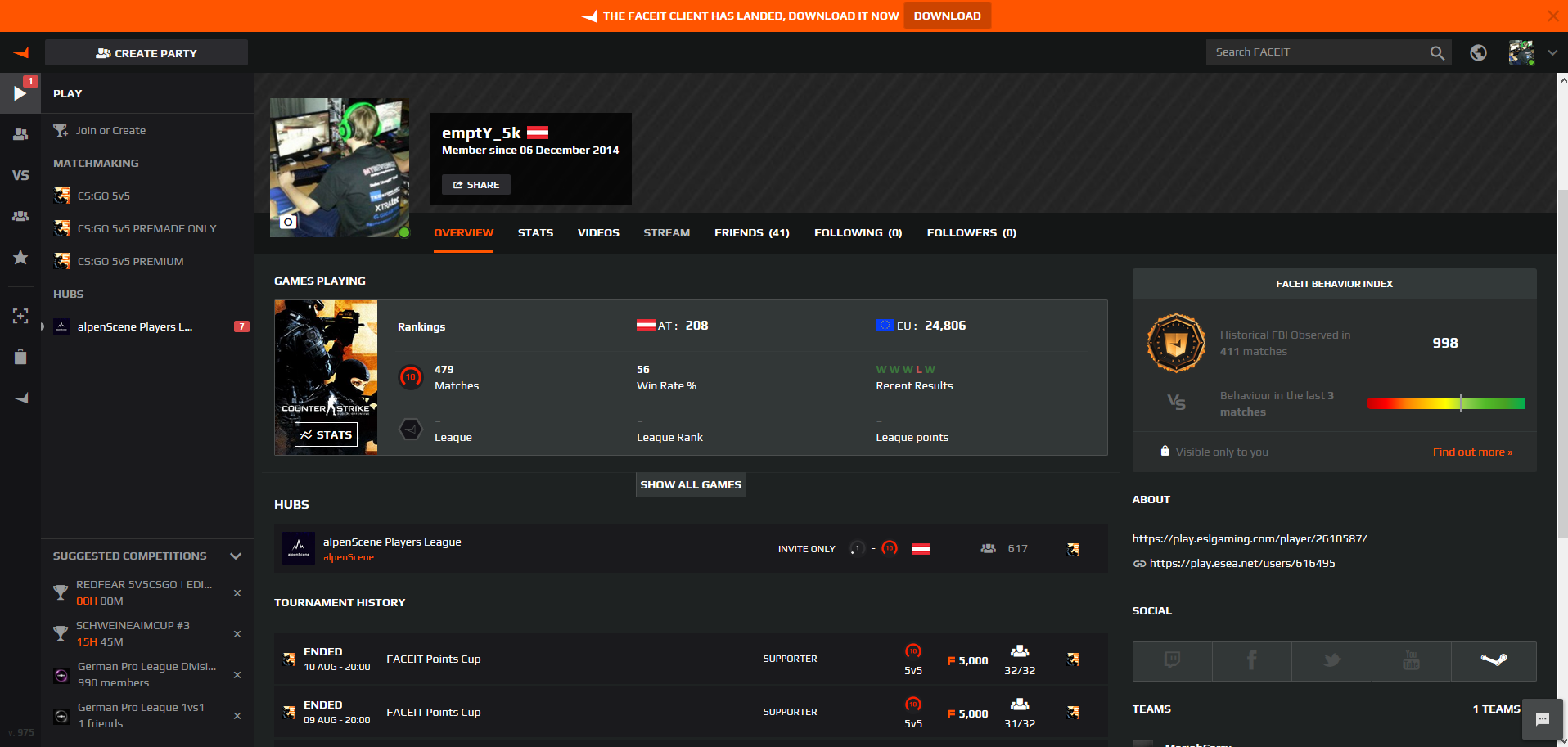The image size is (1568, 747).
Task: Open the ESL Gaming player profile link
Action: tap(1250, 539)
